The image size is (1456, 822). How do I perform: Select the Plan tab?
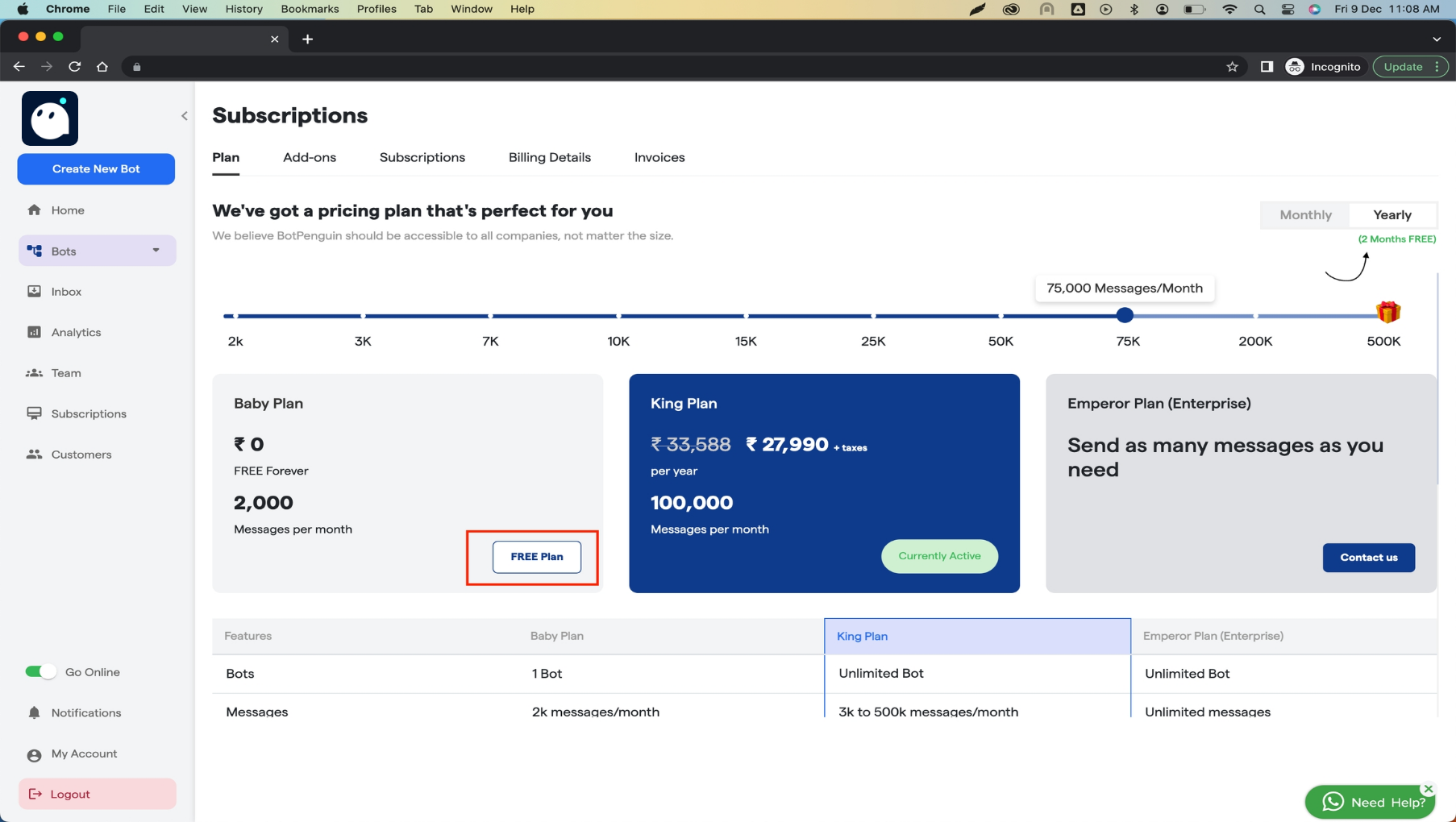[x=226, y=157]
